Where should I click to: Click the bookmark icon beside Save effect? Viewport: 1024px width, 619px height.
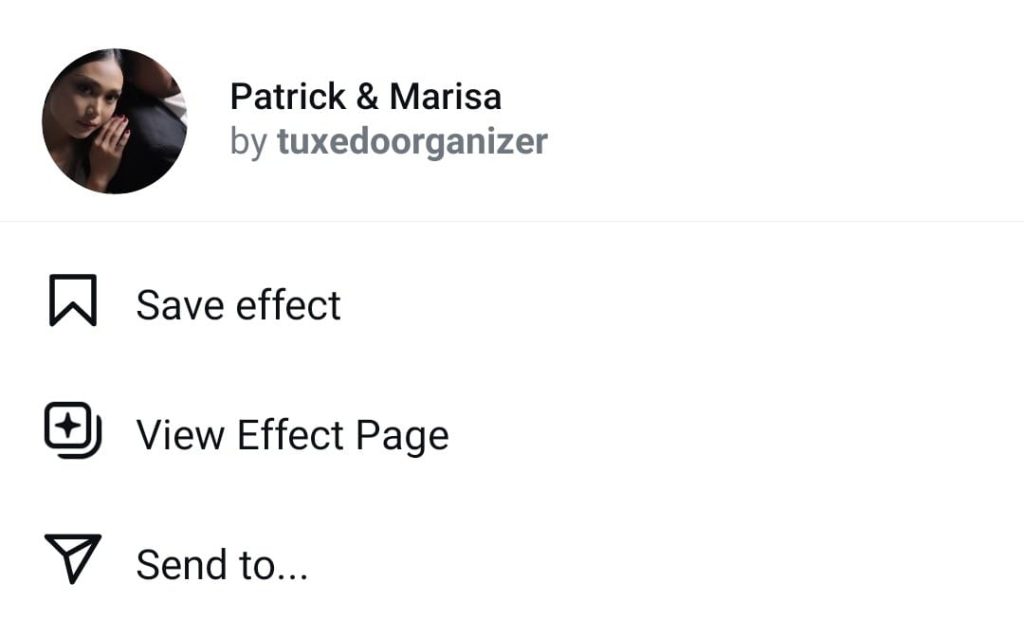73,300
